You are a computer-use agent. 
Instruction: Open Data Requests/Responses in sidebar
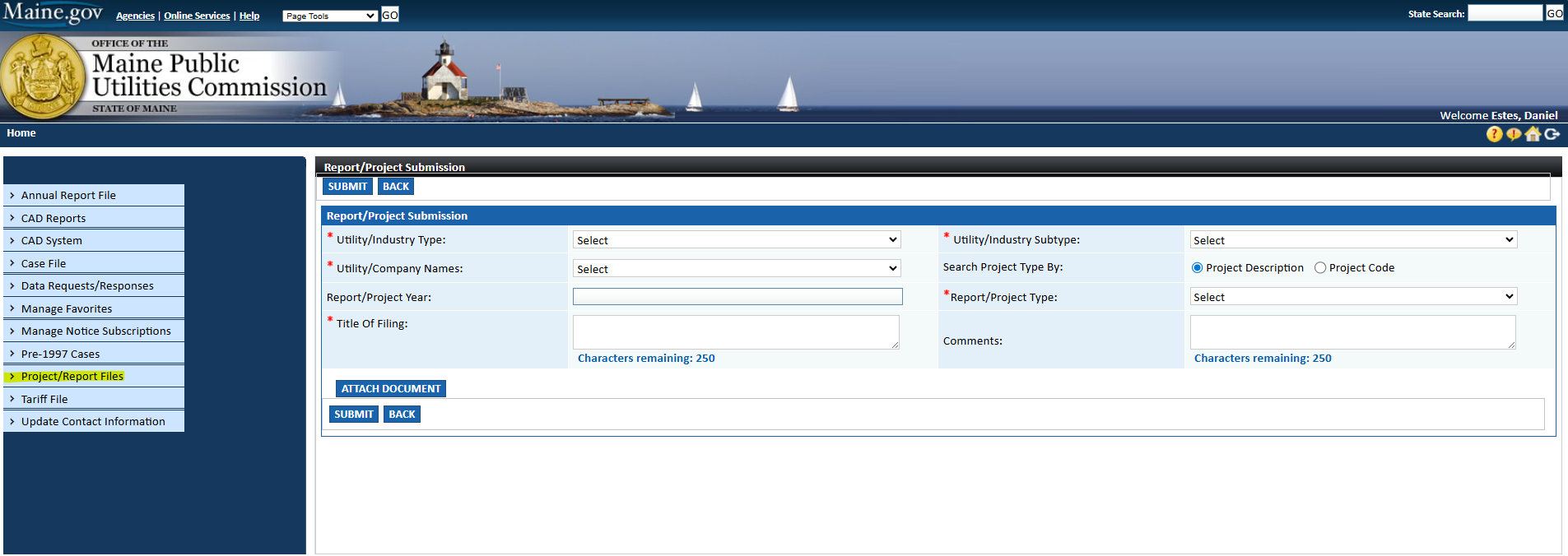click(94, 286)
